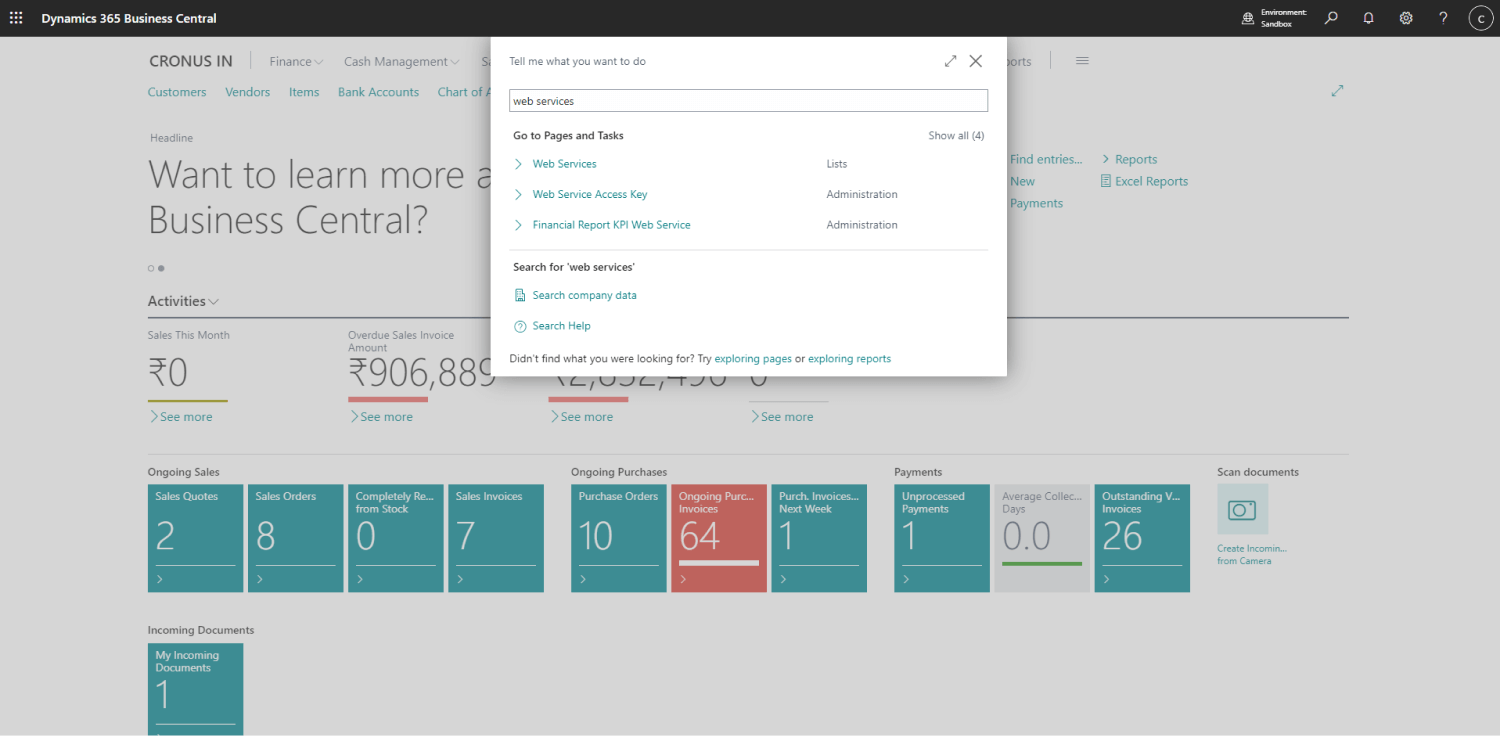The image size is (1500, 736).
Task: Click the CRONUS IN company name
Action: [191, 61]
